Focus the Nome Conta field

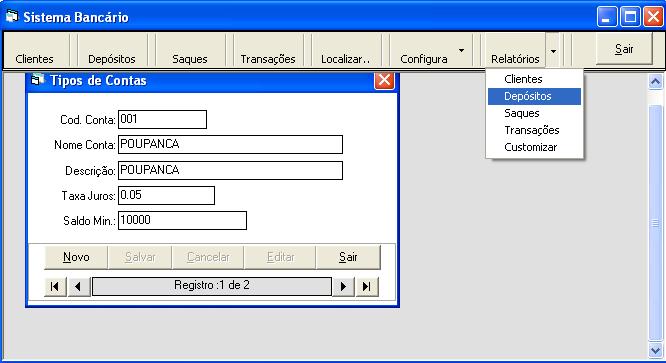[x=230, y=144]
